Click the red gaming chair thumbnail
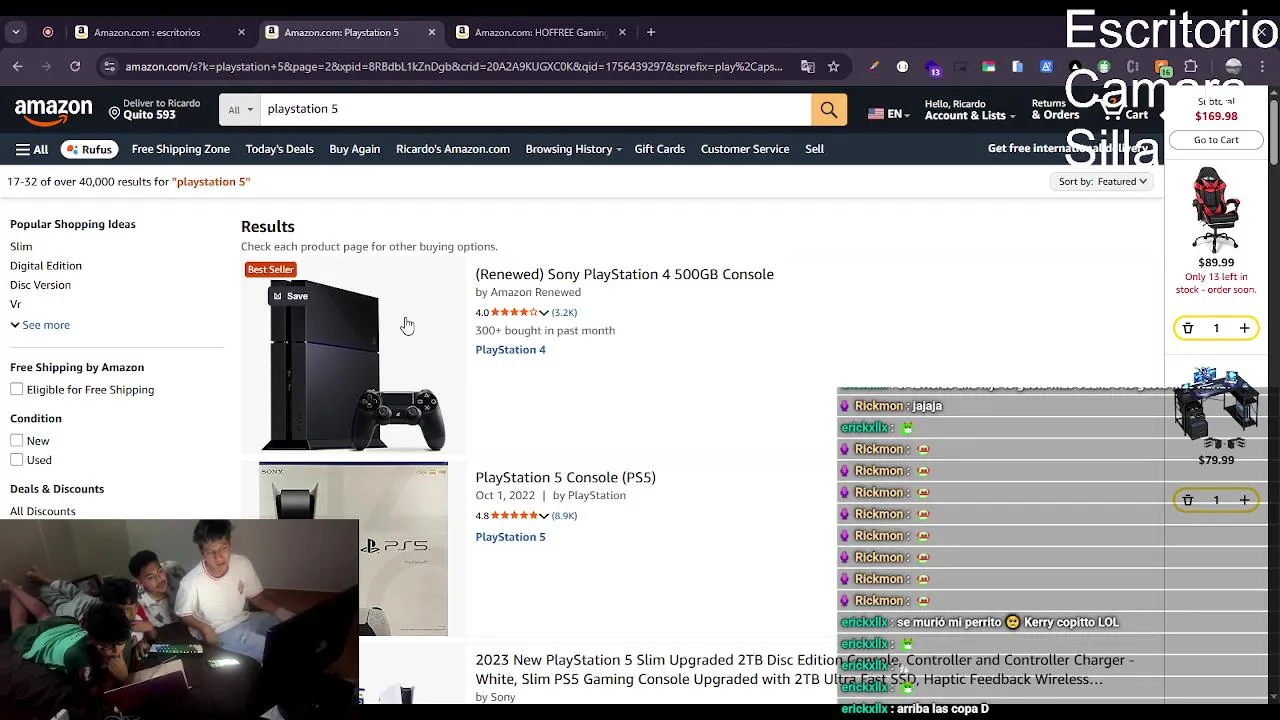Image resolution: width=1280 pixels, height=720 pixels. pos(1216,210)
